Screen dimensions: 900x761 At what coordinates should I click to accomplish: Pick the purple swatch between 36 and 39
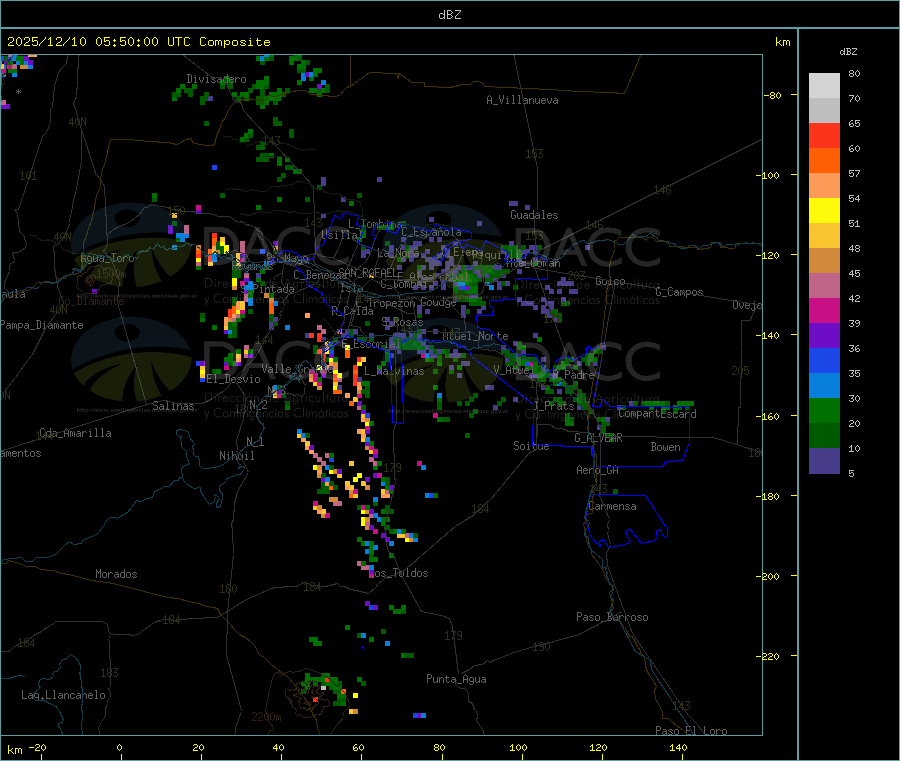[x=824, y=336]
